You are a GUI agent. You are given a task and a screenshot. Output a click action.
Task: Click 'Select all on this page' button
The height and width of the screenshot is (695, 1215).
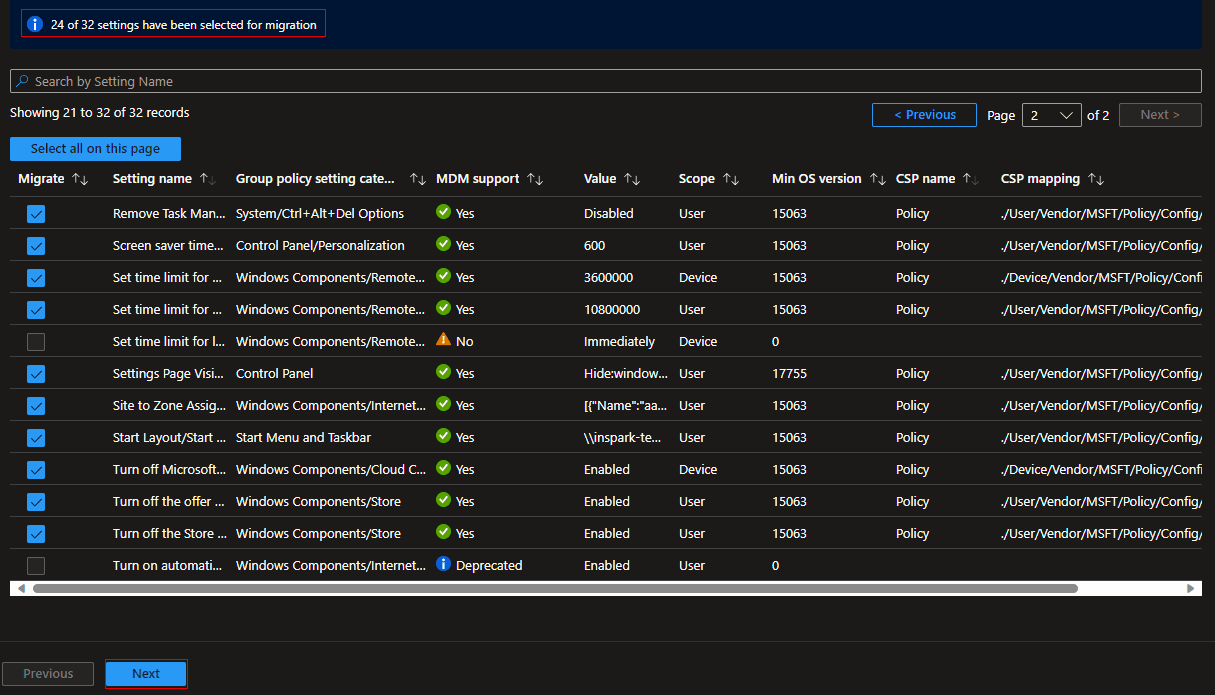[x=95, y=149]
